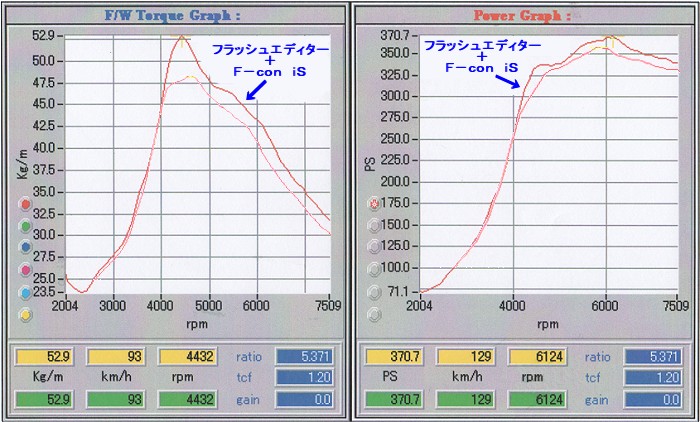Click the 52.9 maximum label on Torque axis
Image resolution: width=700 pixels, height=422 pixels.
(42, 36)
